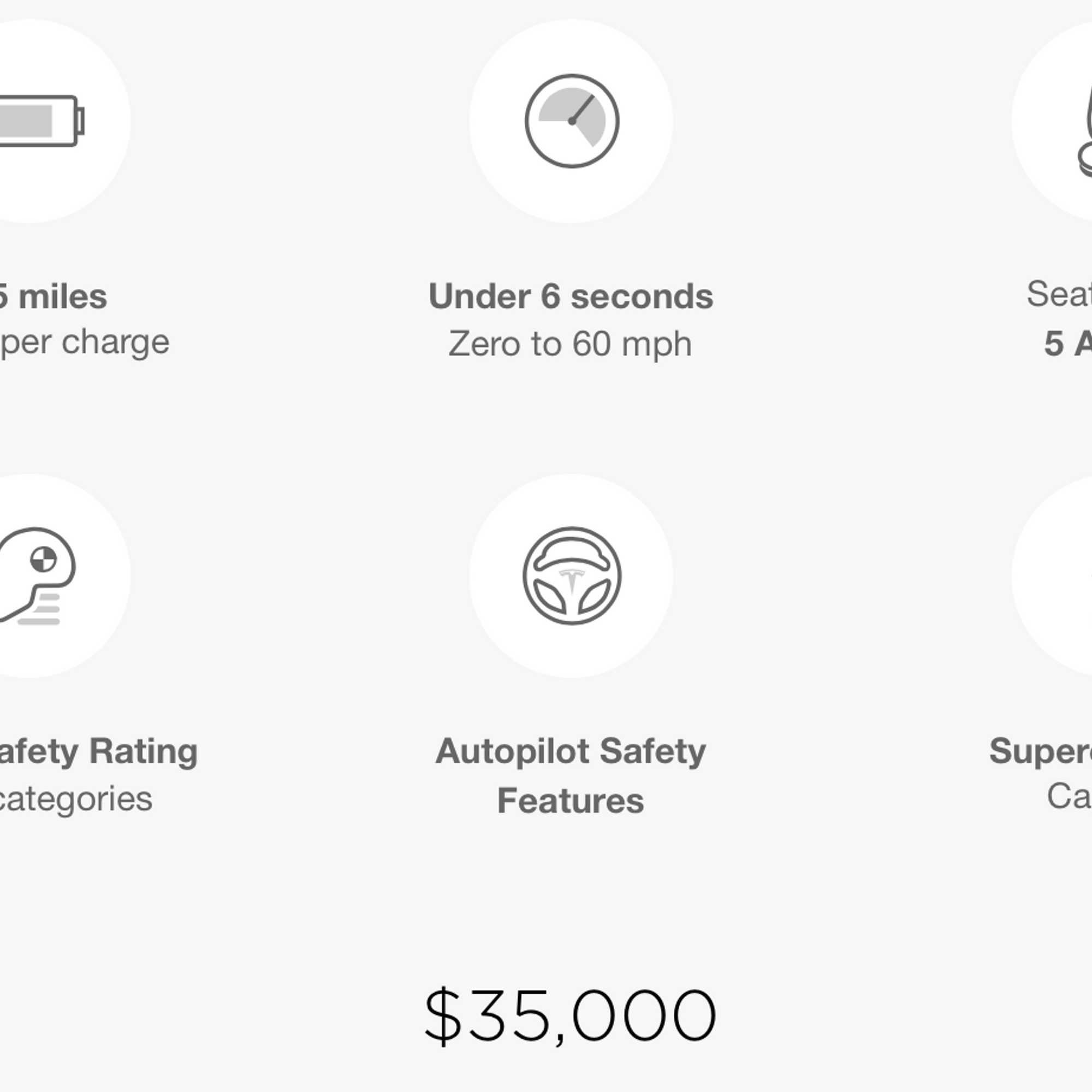Click the seat icon at top right
The image size is (1092, 1092).
1084,131
